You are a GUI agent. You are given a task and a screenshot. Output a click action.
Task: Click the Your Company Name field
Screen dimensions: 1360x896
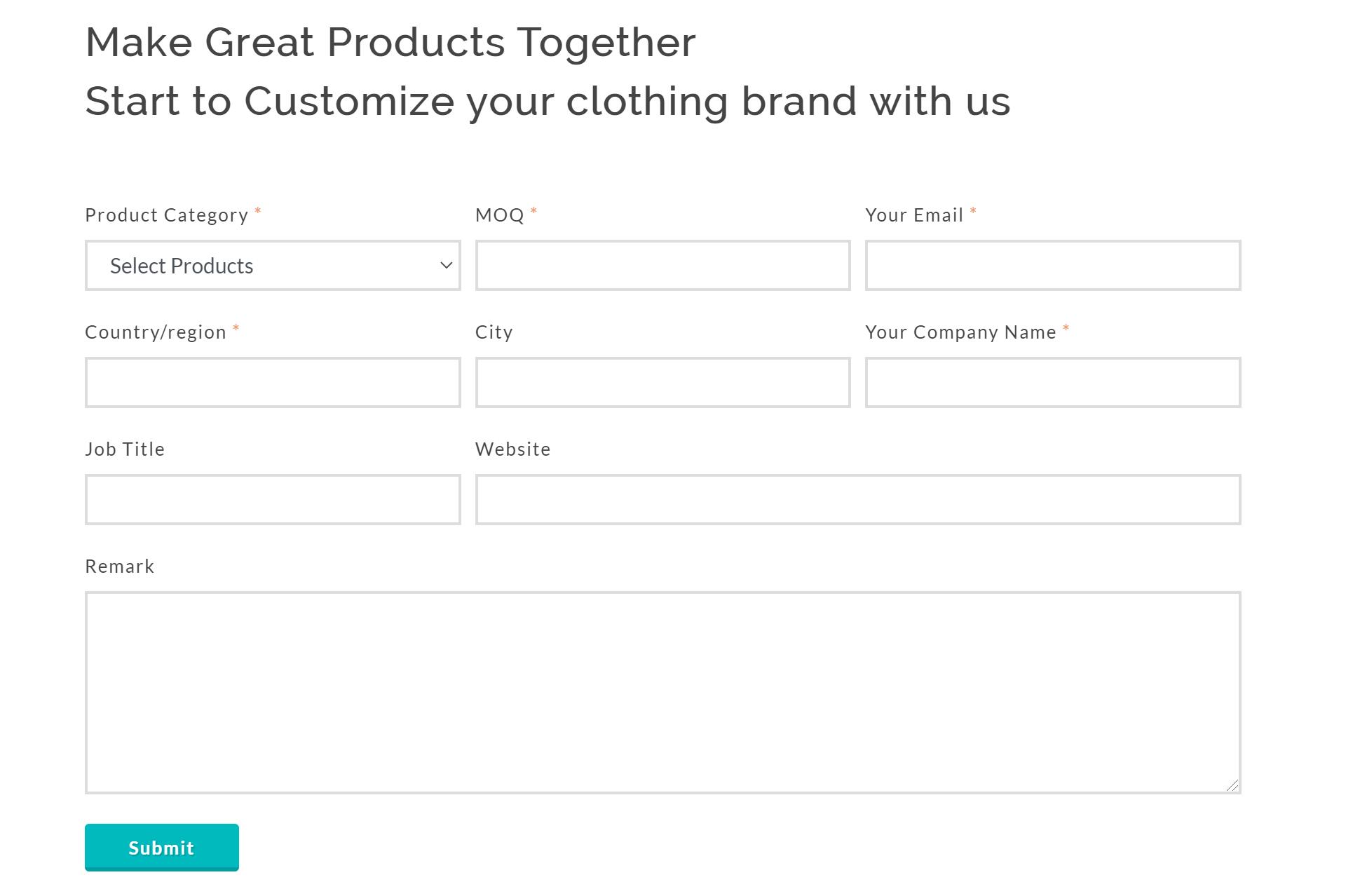tap(1052, 383)
